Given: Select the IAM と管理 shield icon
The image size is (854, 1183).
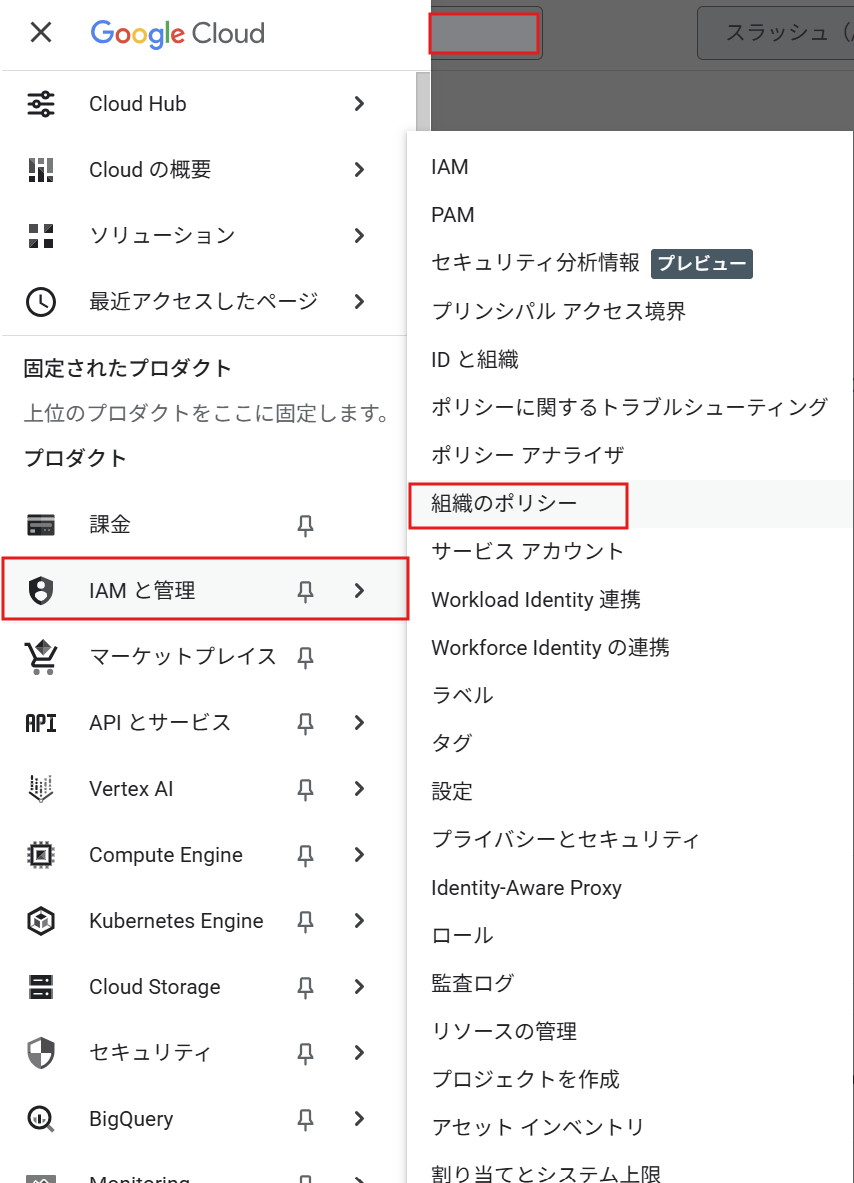Looking at the screenshot, I should [x=40, y=590].
